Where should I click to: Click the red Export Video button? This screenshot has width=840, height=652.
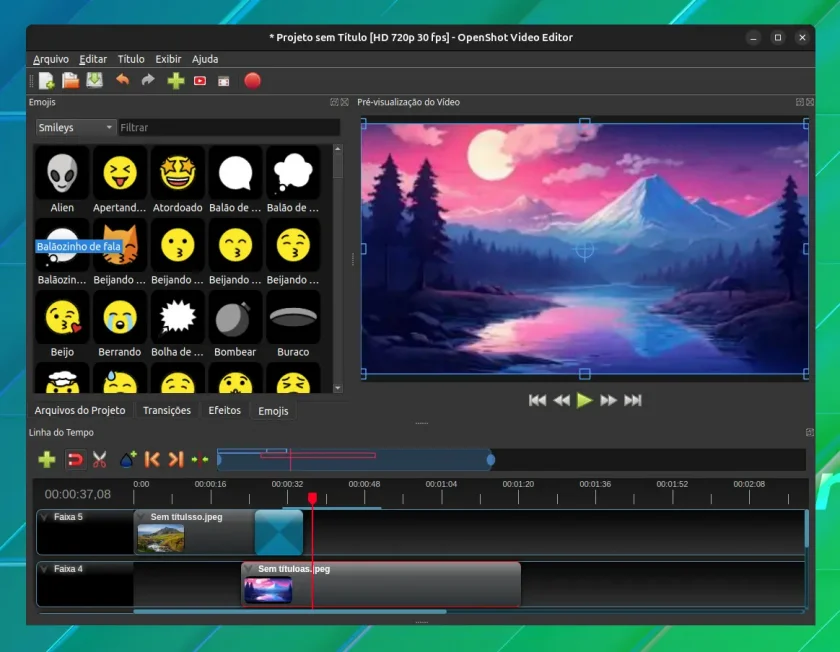click(252, 81)
